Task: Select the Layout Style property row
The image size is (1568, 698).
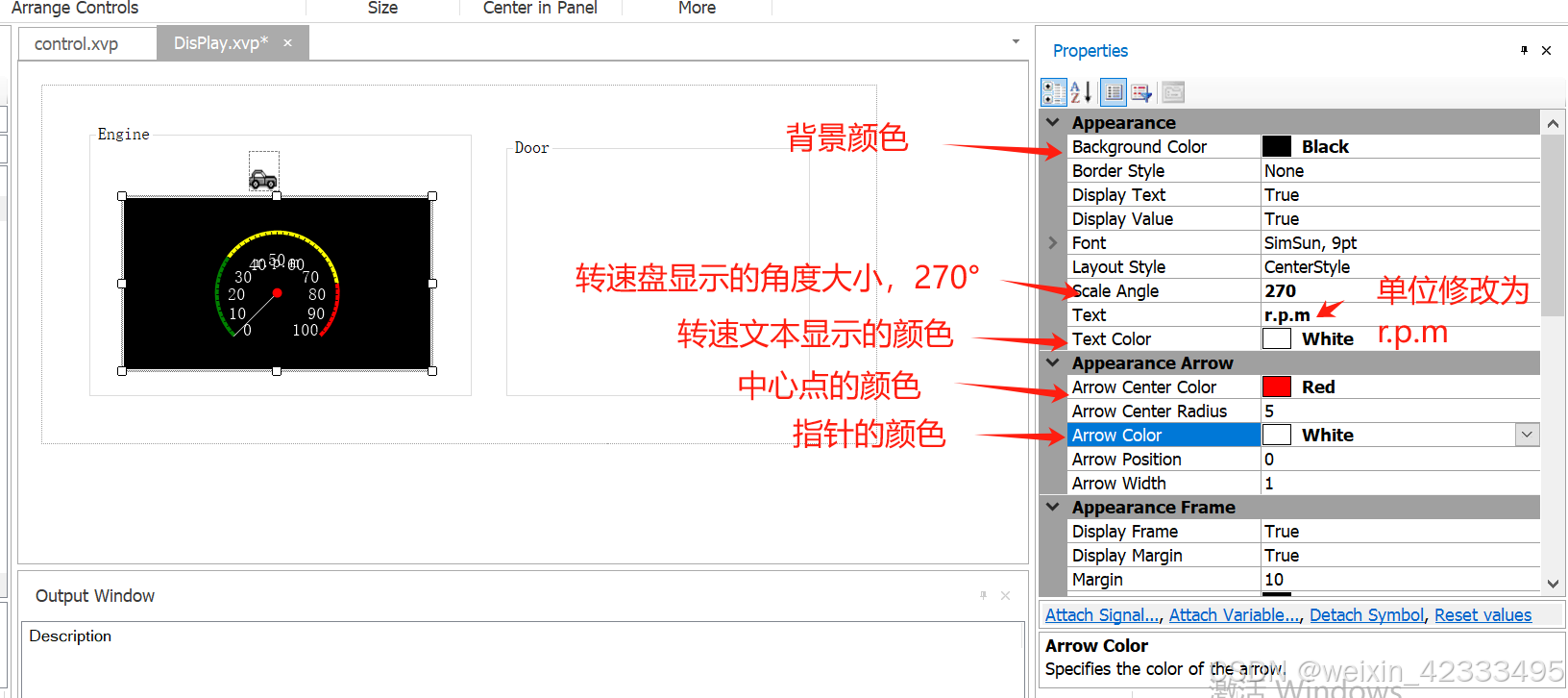Action: (x=1303, y=266)
